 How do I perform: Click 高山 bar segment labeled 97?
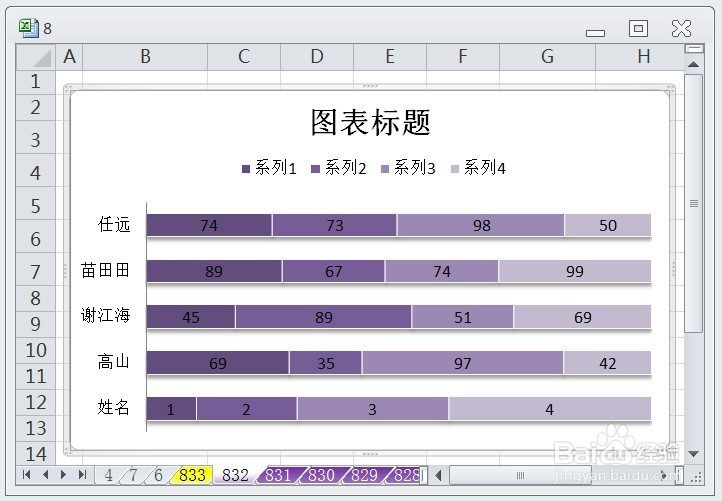(463, 363)
